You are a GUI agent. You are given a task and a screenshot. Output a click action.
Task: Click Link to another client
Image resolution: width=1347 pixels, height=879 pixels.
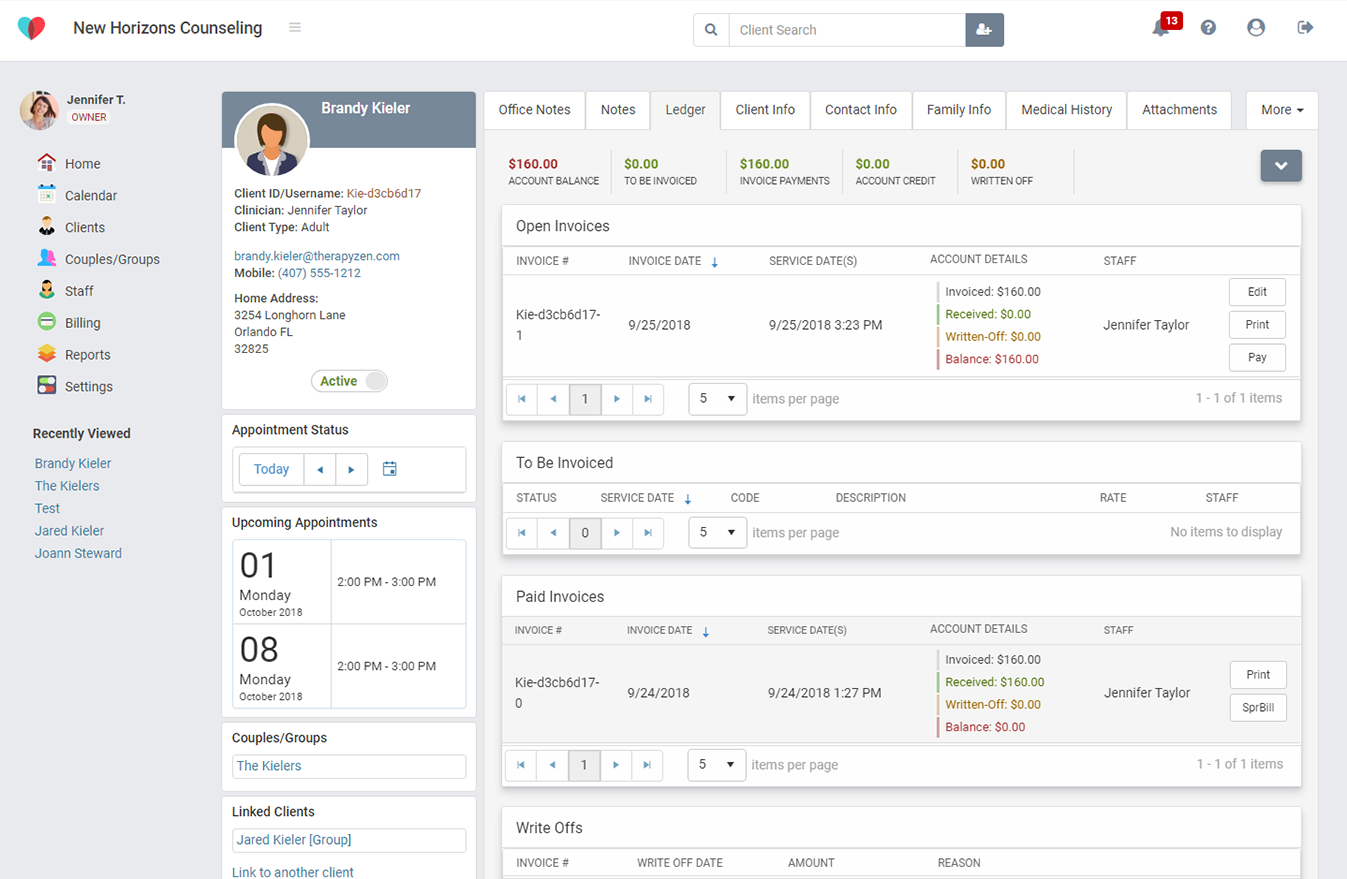(293, 872)
